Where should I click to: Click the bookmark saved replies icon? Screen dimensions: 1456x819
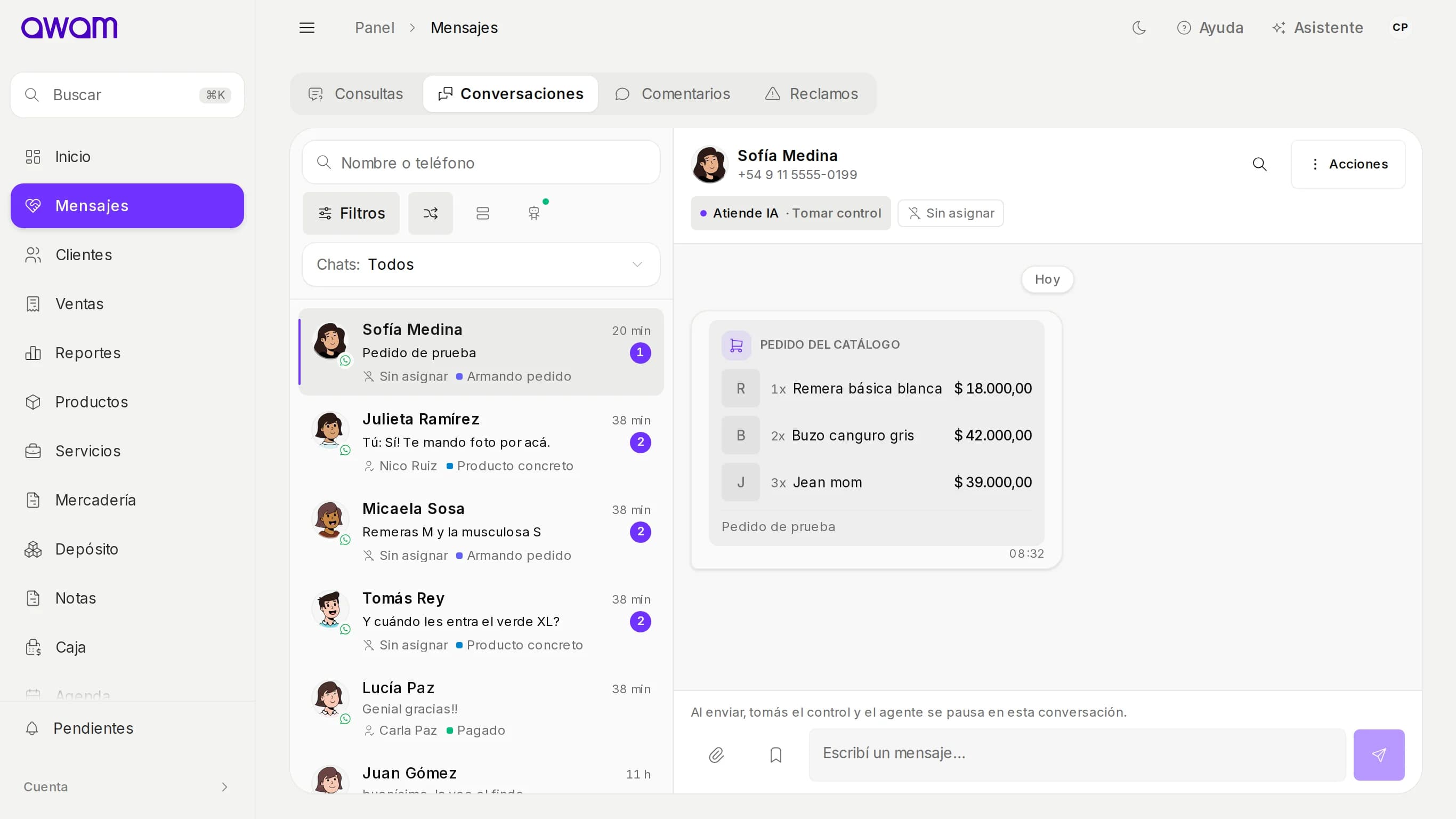pos(776,755)
